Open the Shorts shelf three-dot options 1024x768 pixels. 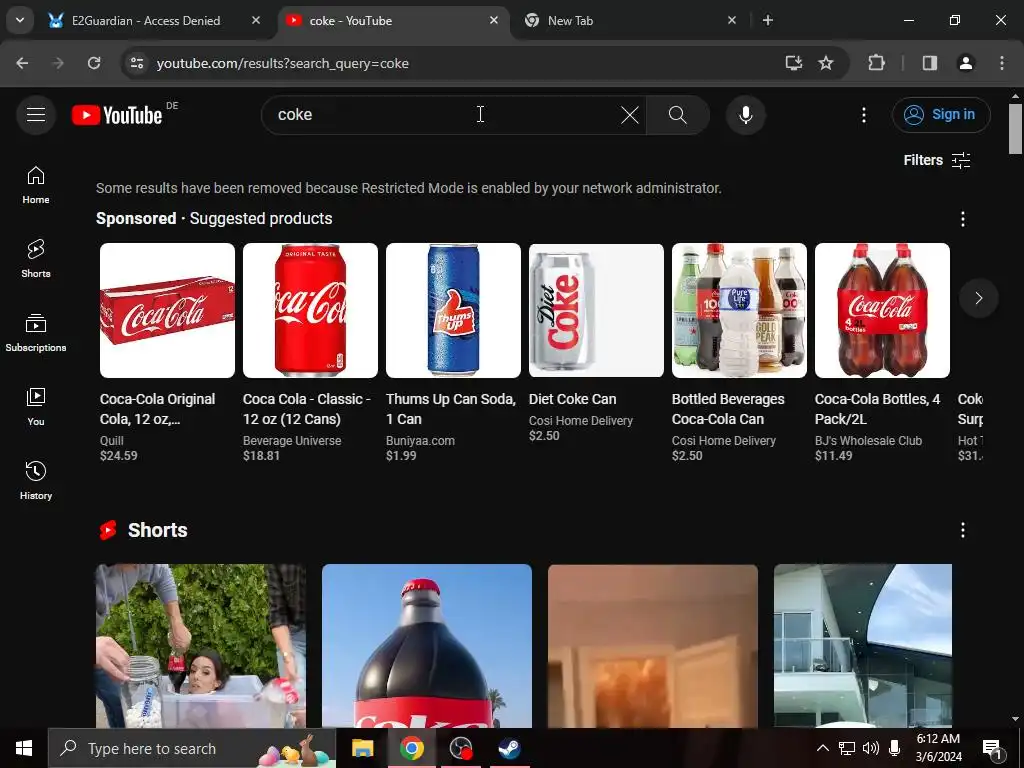point(962,530)
